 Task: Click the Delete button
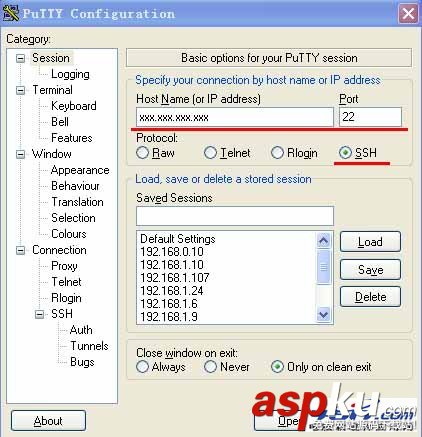(370, 297)
